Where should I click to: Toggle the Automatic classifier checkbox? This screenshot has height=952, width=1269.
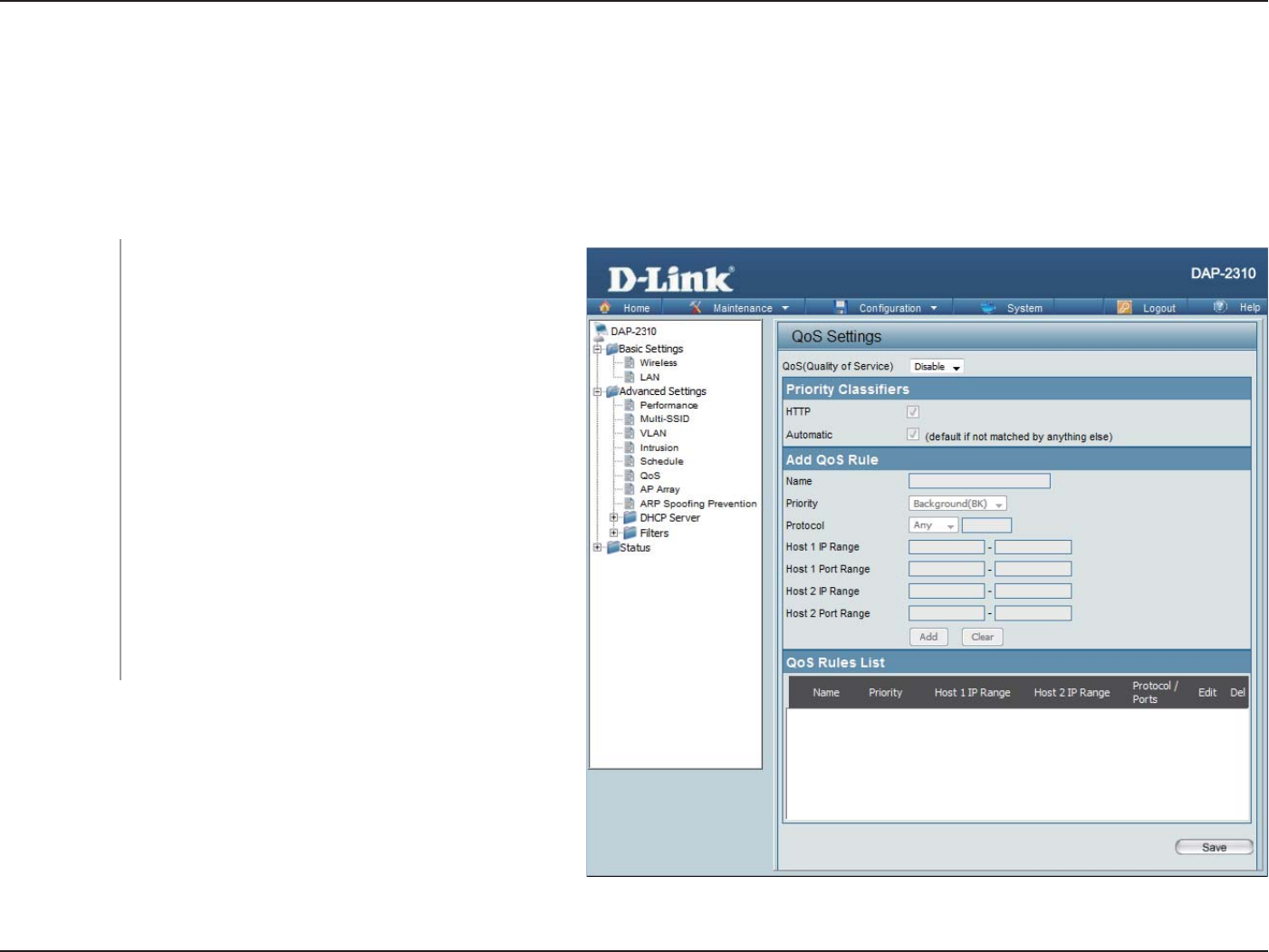click(913, 435)
